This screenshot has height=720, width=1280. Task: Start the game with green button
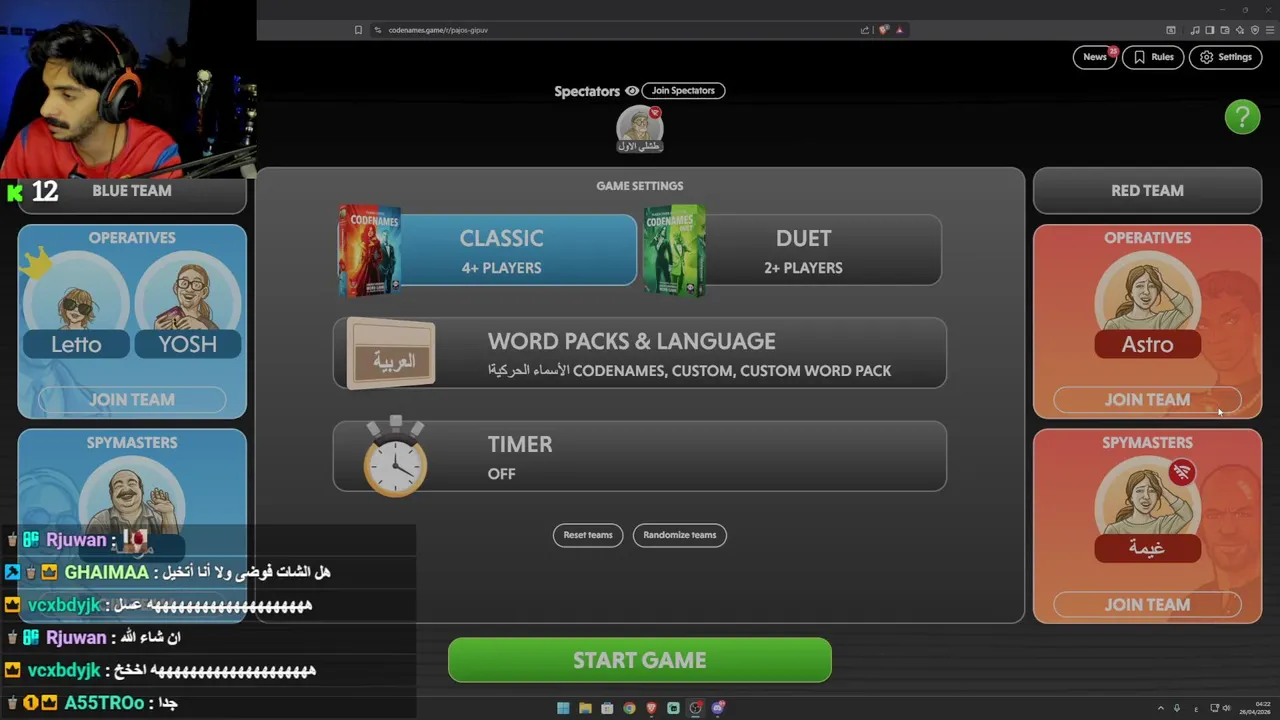[640, 660]
